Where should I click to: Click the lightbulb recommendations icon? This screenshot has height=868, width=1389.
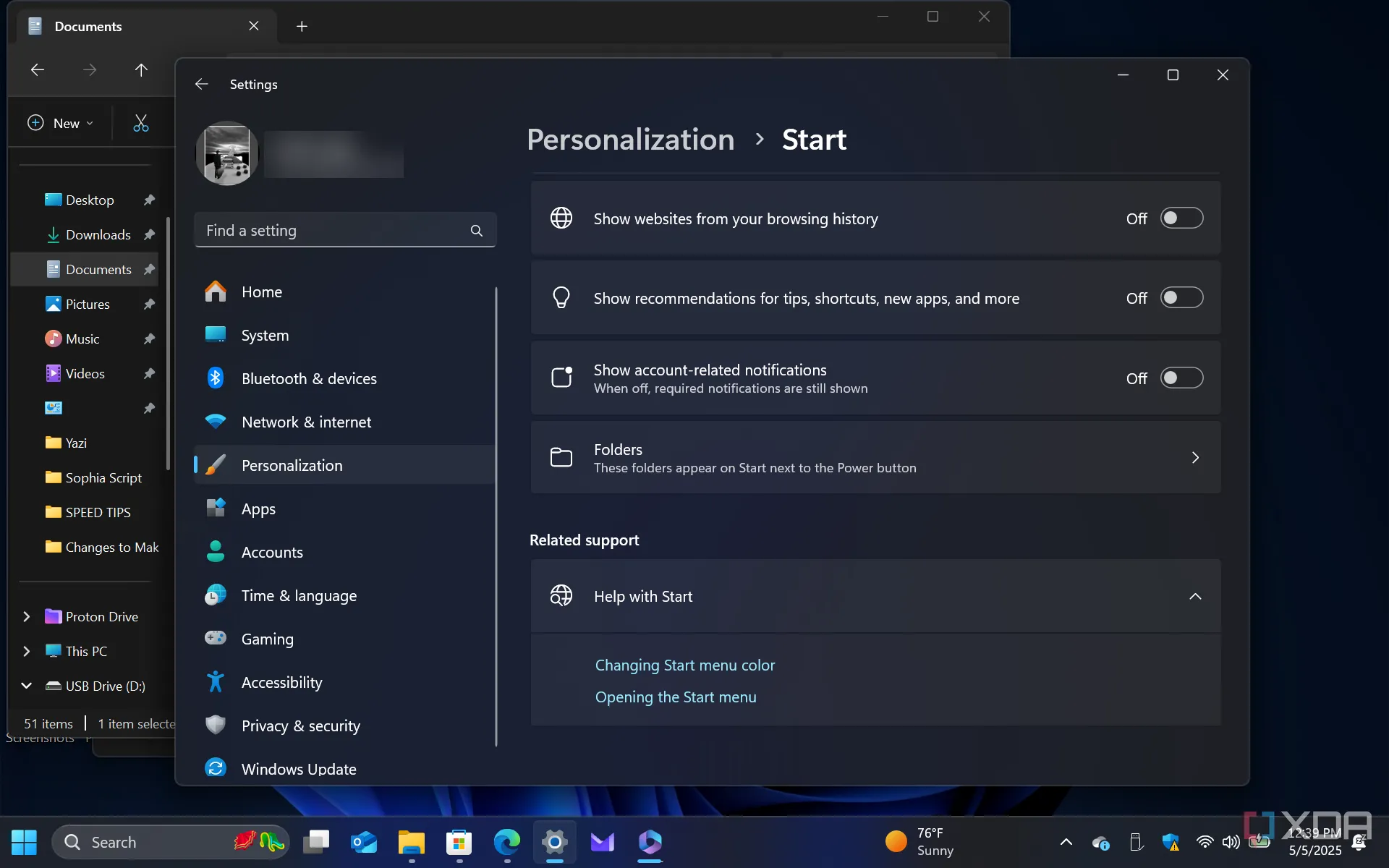pos(561,297)
